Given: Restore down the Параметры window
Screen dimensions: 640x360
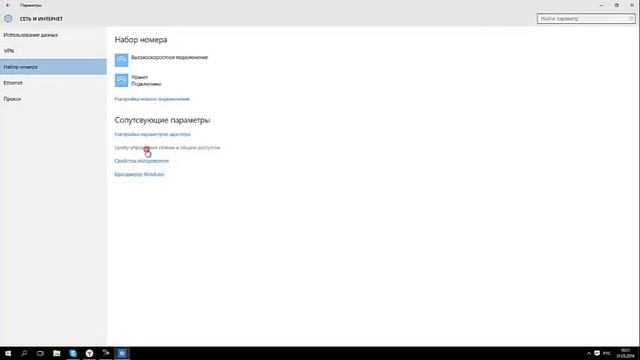Looking at the screenshot, I should point(616,5).
